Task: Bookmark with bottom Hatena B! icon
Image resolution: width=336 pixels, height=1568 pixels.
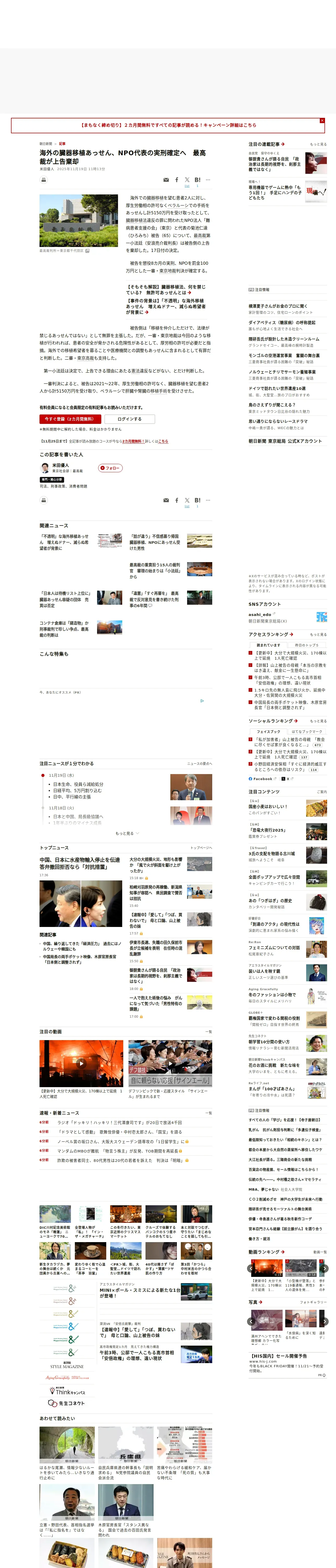Action: click(x=198, y=500)
